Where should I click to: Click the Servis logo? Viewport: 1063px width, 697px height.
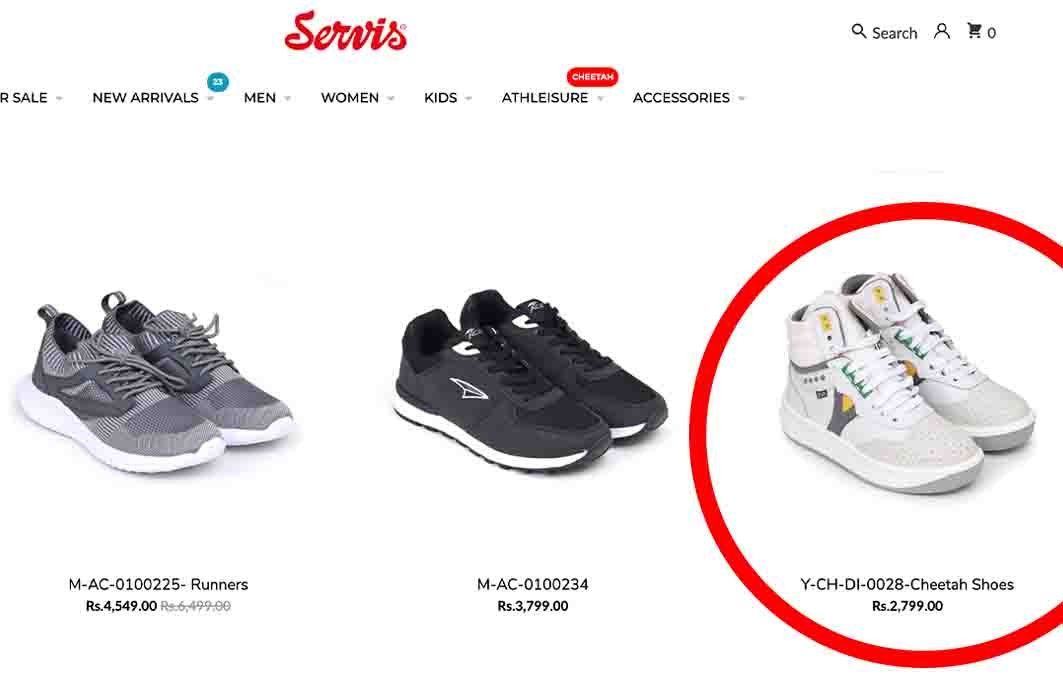pyautogui.click(x=346, y=31)
